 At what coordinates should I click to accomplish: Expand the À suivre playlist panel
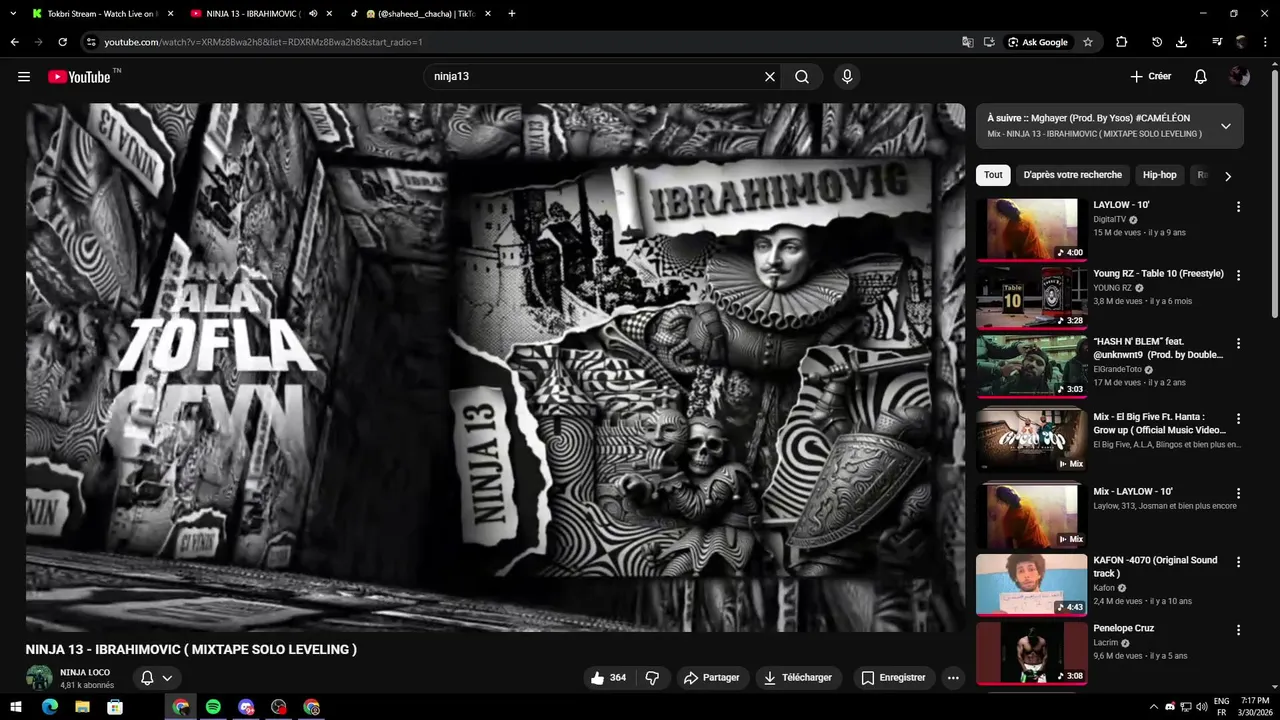[x=1226, y=126]
